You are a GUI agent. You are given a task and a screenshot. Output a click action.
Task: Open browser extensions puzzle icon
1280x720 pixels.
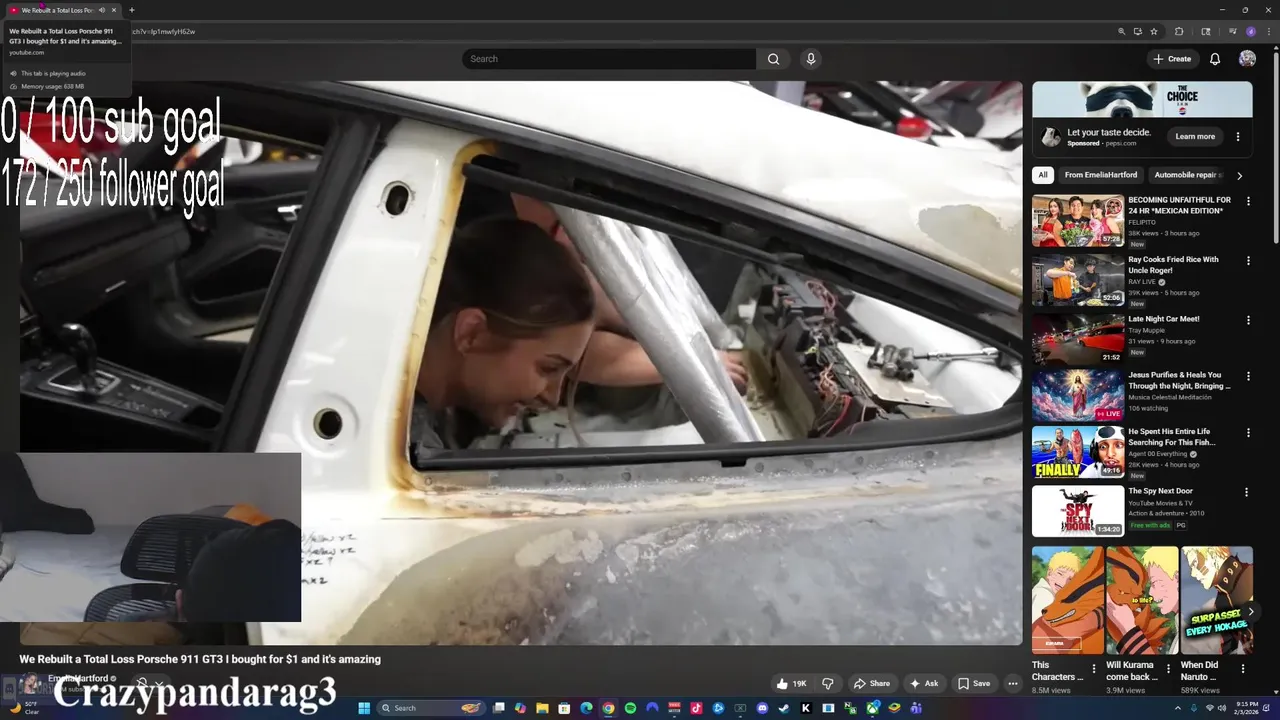coord(1179,31)
